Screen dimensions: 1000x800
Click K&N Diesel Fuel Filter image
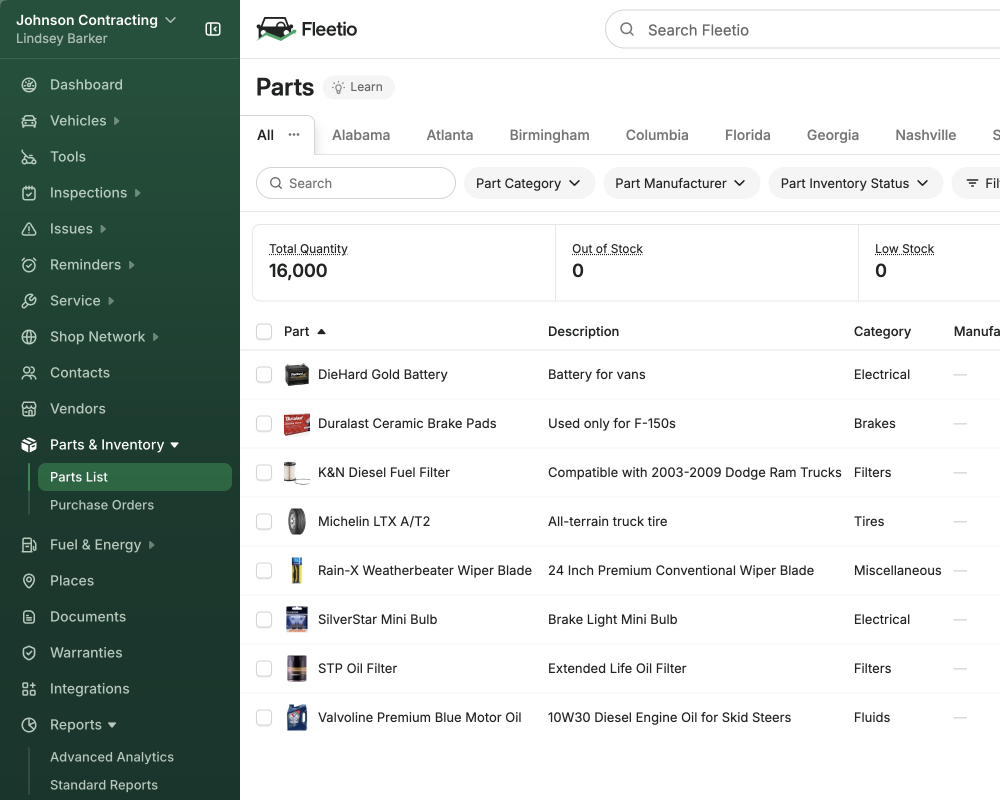click(x=297, y=473)
